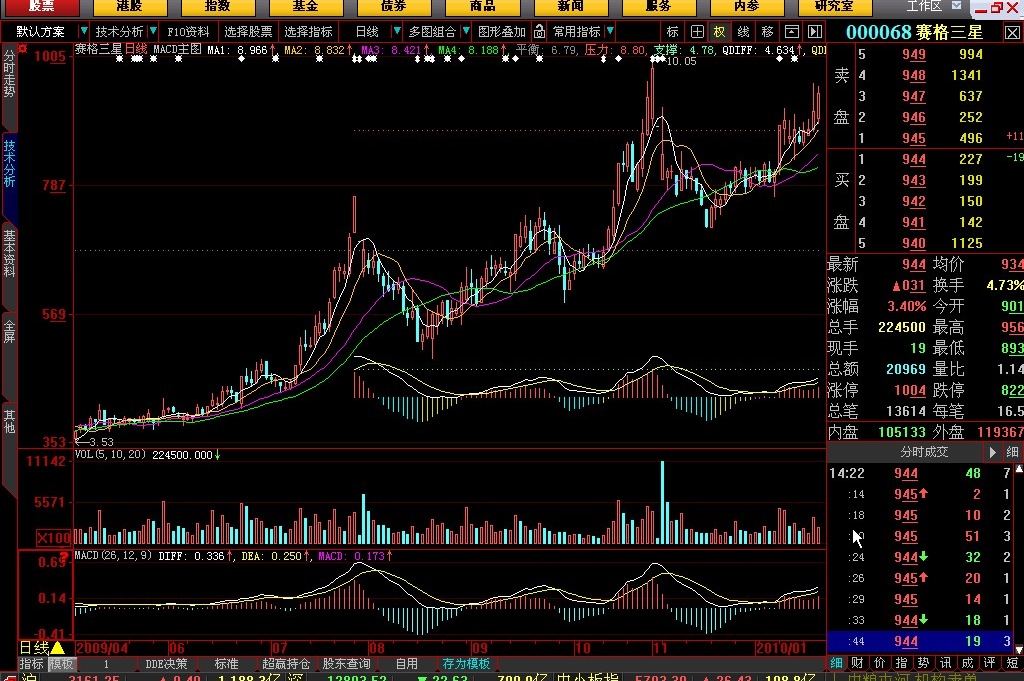Toggle the 细 detail button beside 分时成交
The height and width of the screenshot is (681, 1024).
click(1012, 452)
